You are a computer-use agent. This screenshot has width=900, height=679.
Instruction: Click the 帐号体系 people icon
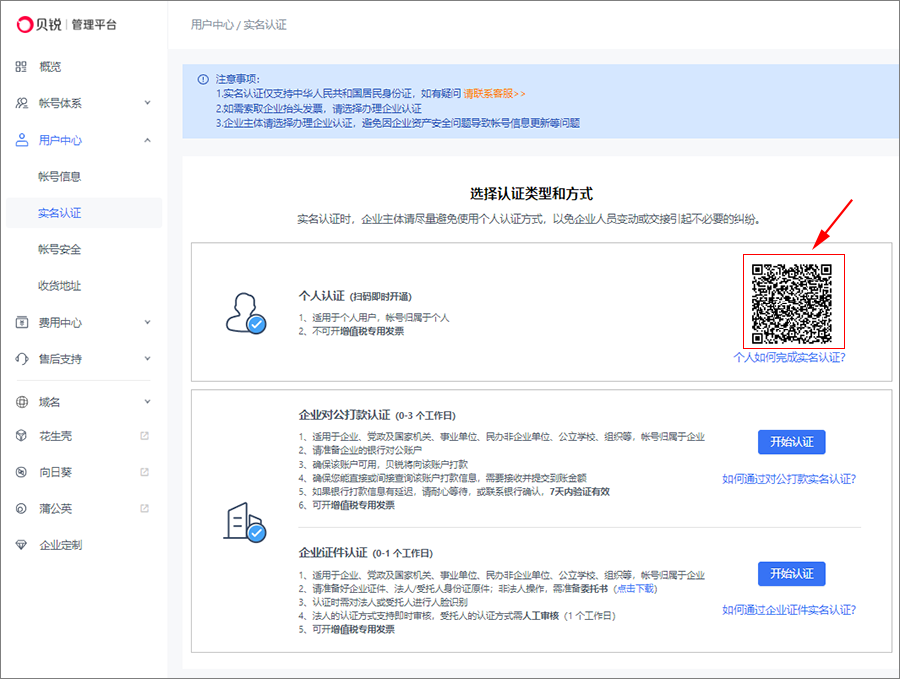(x=21, y=103)
